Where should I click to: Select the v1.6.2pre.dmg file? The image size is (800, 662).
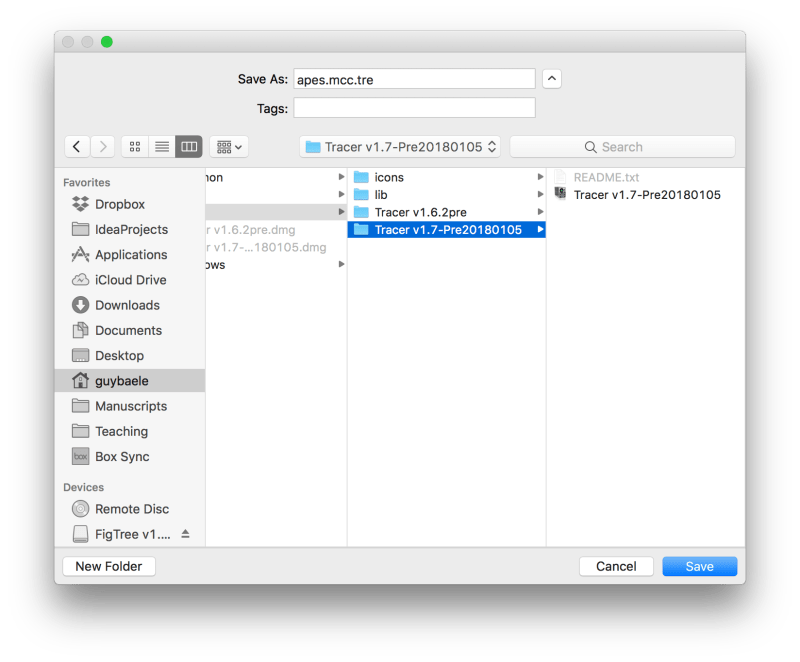point(276,230)
